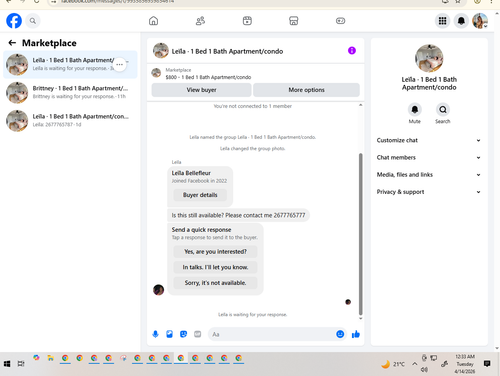Open the emoji picker in message field
The image size is (500, 376).
[340, 334]
